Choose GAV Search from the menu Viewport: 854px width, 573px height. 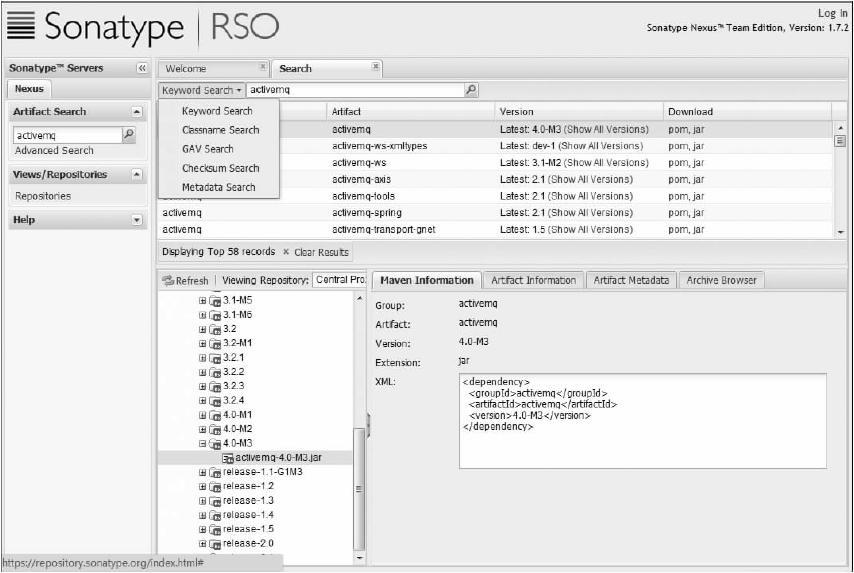(207, 149)
